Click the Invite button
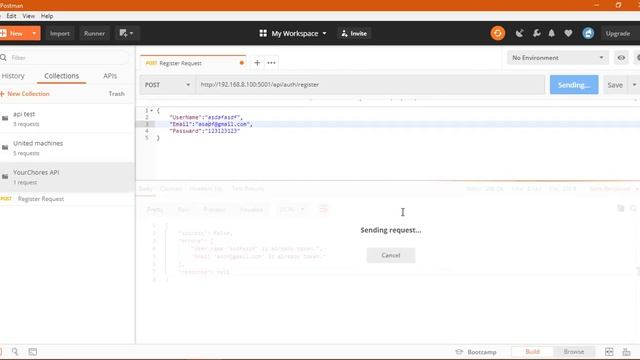The height and width of the screenshot is (360, 640). (354, 33)
